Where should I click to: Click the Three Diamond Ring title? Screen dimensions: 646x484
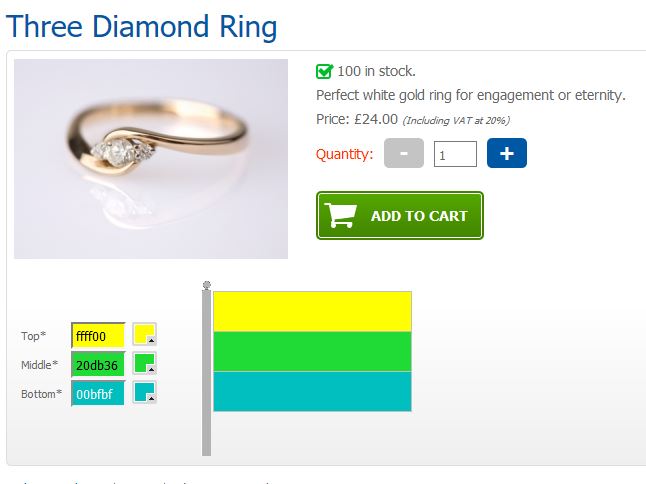point(142,27)
